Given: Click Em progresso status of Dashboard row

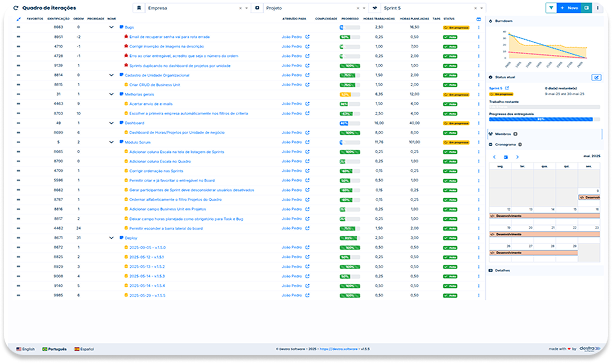Looking at the screenshot, I should pyautogui.click(x=456, y=123).
